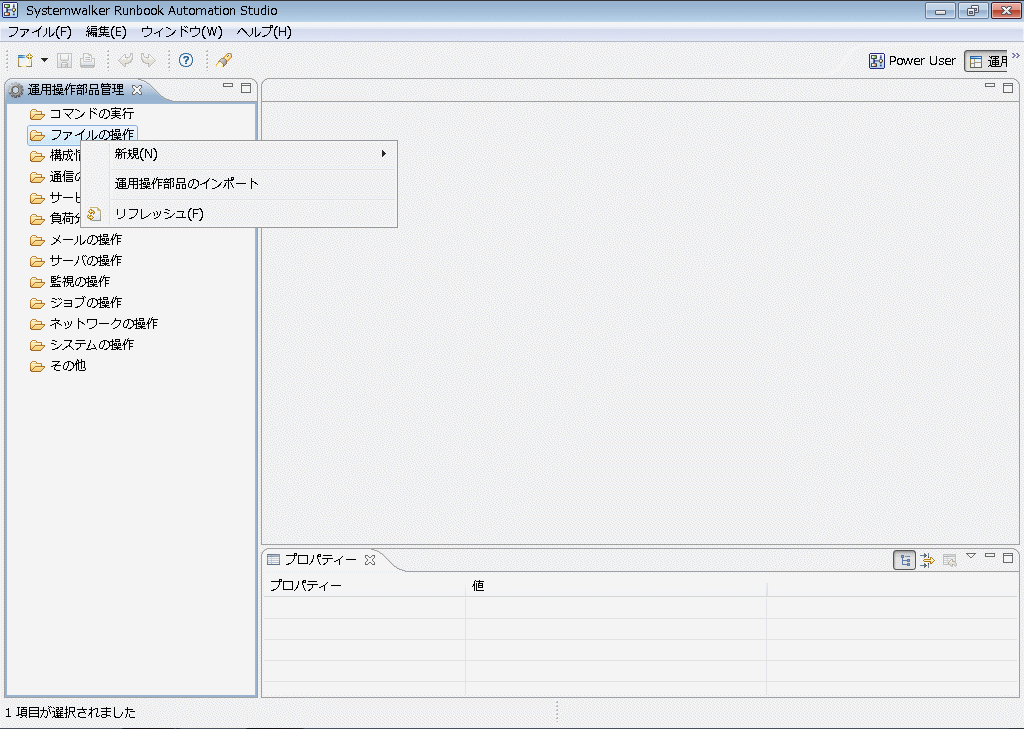
Task: Maximize the 運用操作部品管理 panel
Action: point(246,88)
